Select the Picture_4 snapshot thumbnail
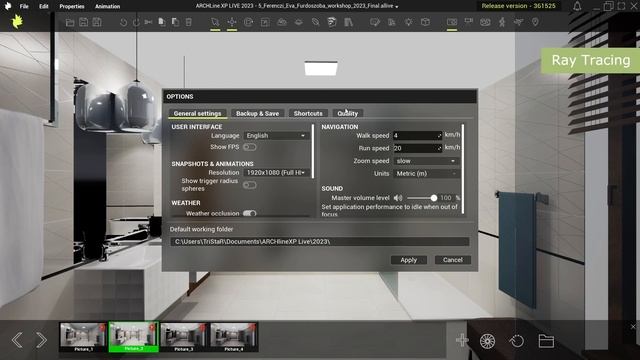Screen dimensions: 640x360 tap(234, 337)
